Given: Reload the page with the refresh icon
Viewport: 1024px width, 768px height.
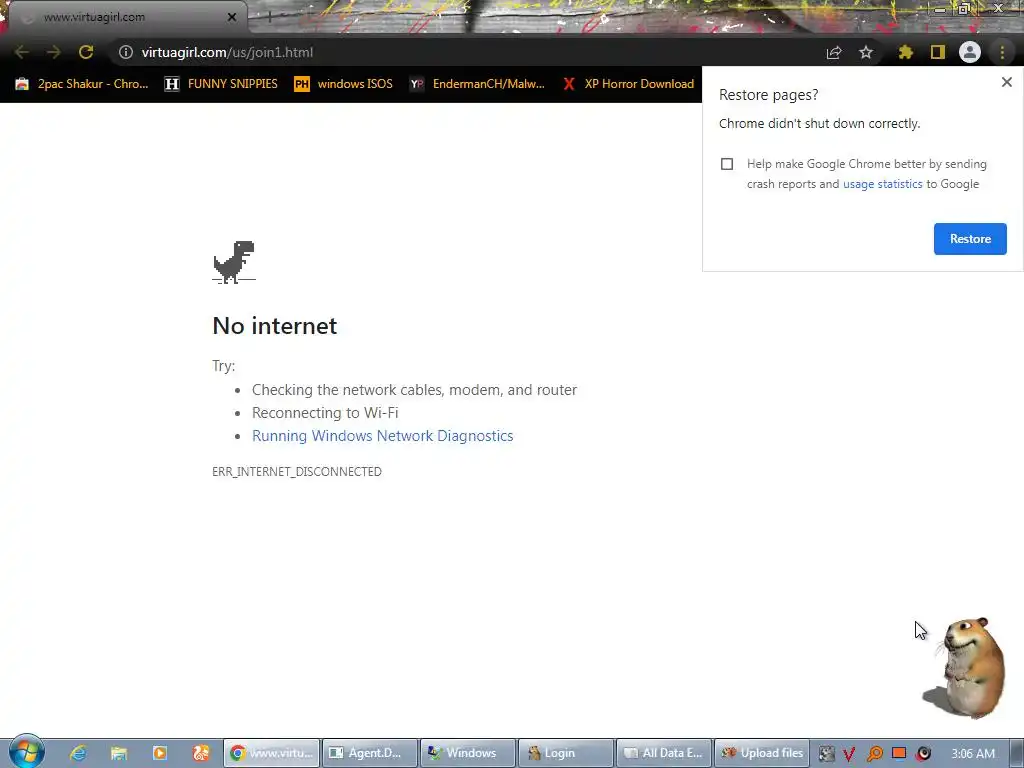Looking at the screenshot, I should (x=86, y=52).
